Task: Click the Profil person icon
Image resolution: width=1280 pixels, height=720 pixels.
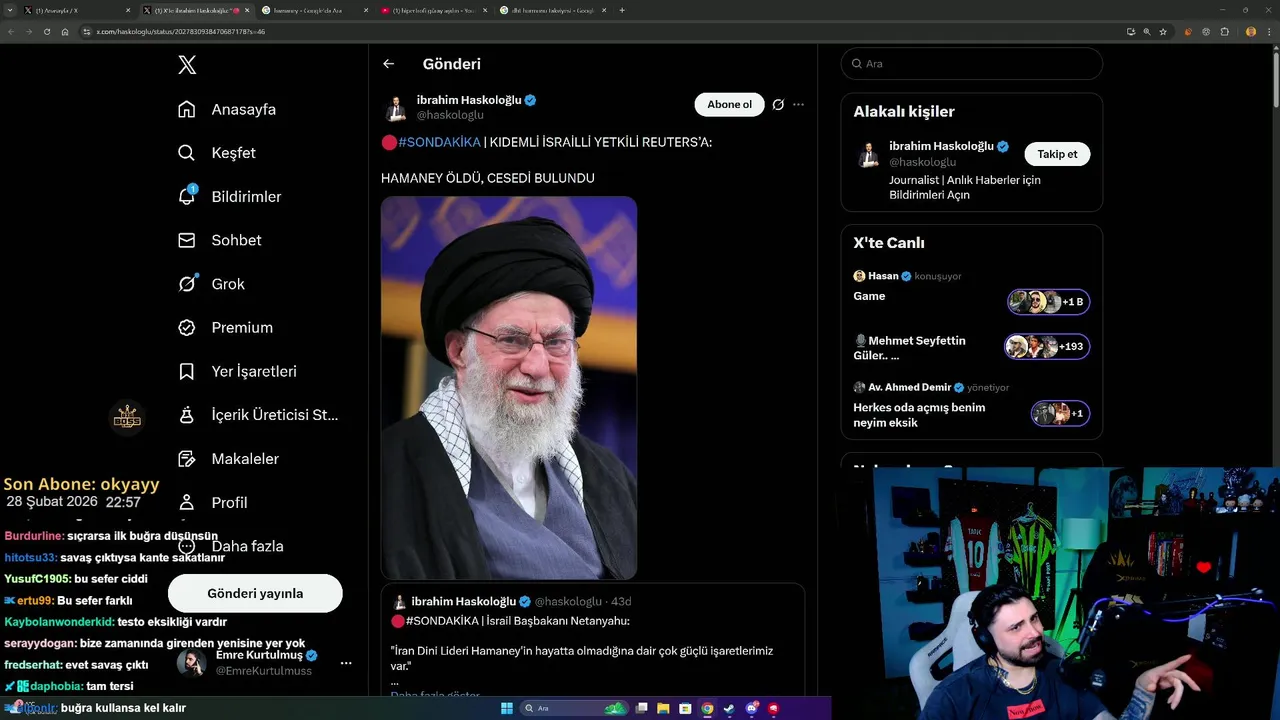Action: [187, 502]
